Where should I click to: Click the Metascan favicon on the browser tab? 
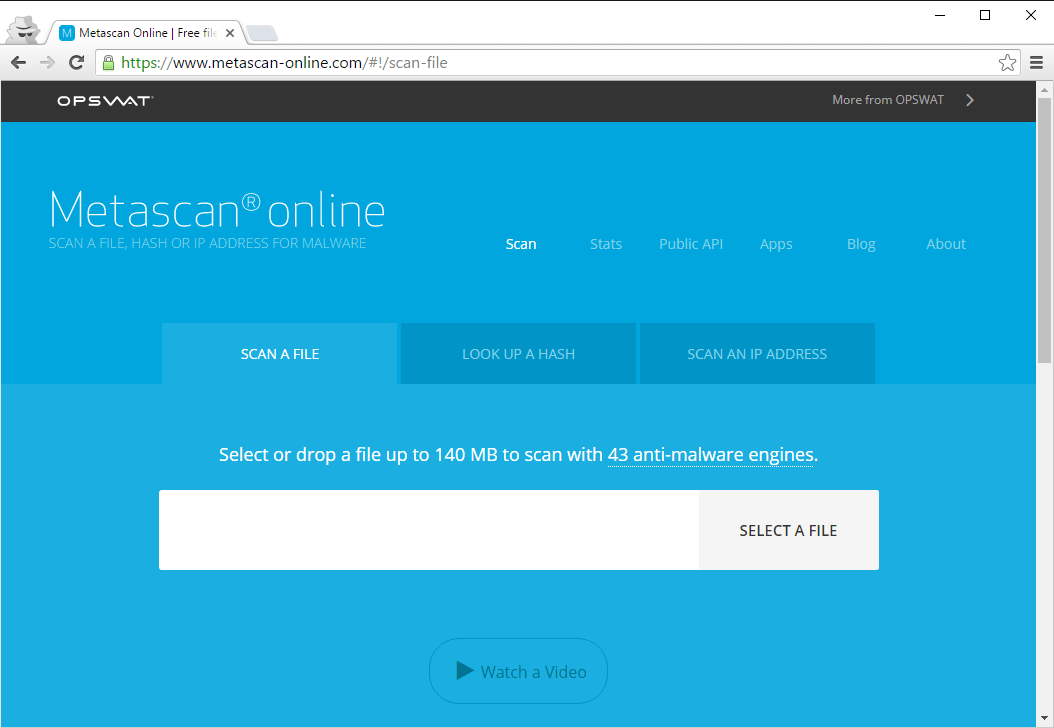point(65,31)
